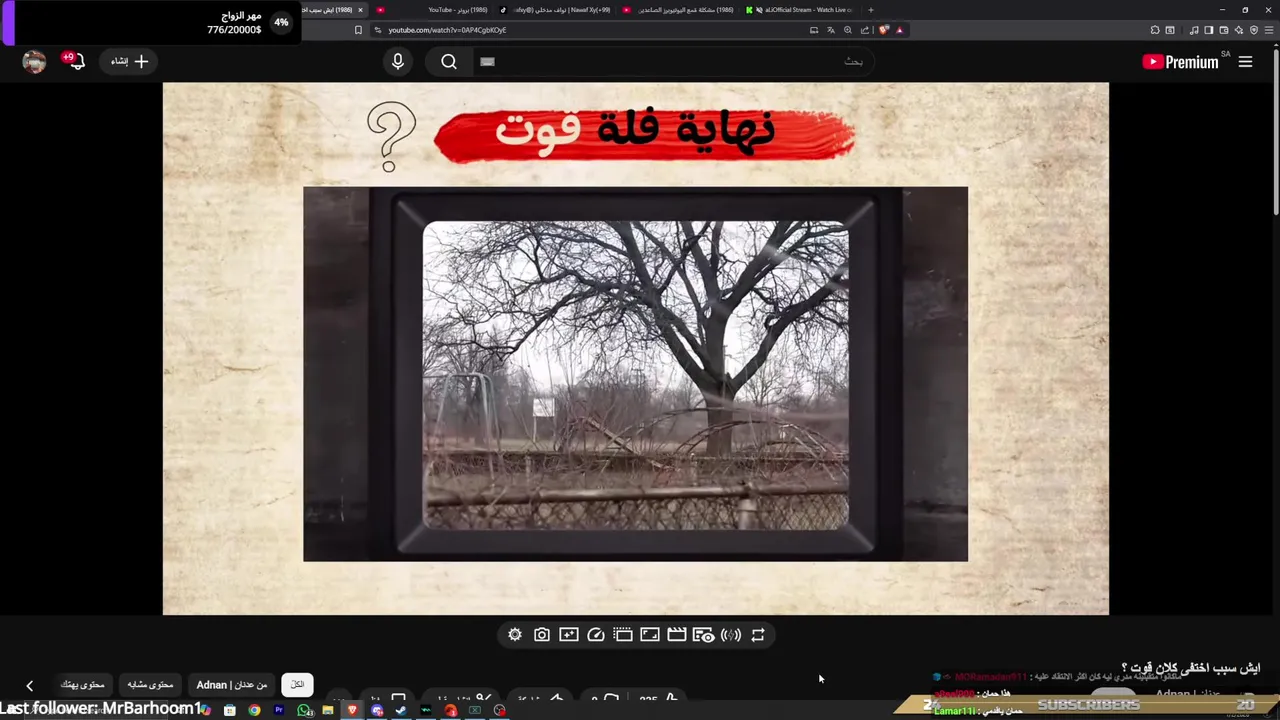Click translate page icon in address bar
The height and width of the screenshot is (720, 1280).
point(831,30)
